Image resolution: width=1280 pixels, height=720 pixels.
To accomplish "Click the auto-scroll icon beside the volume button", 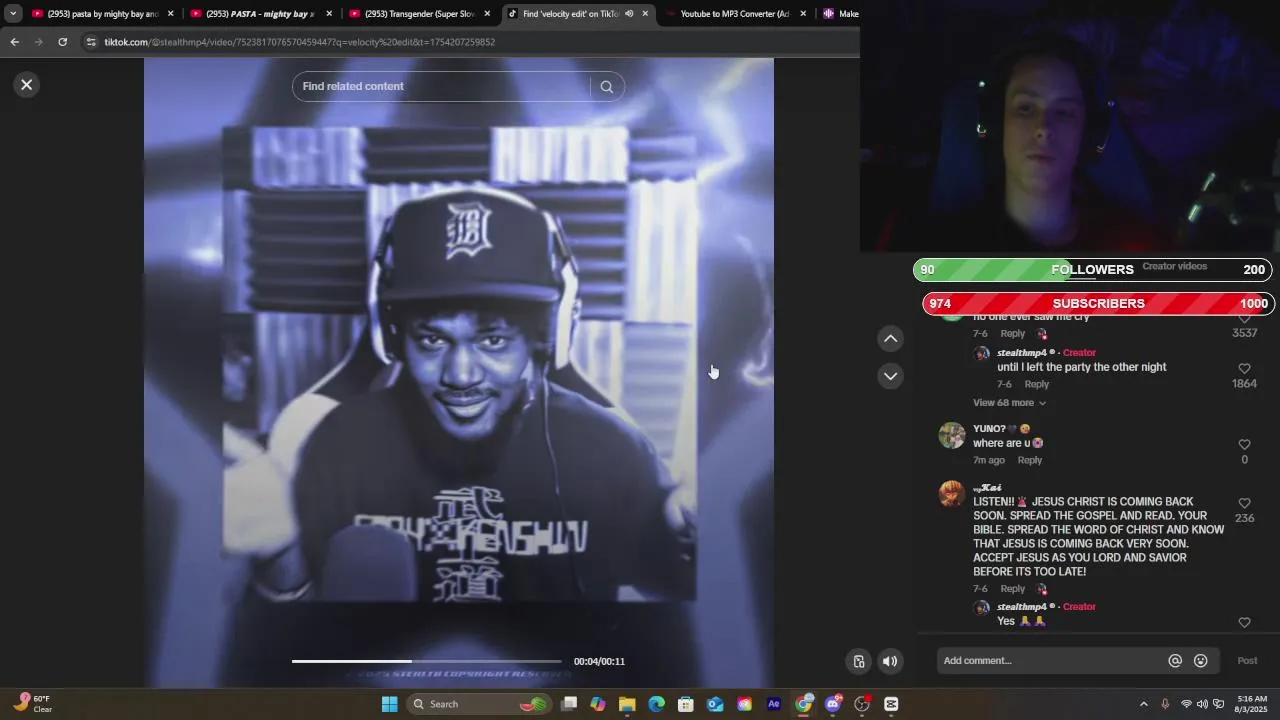I will coord(858,661).
